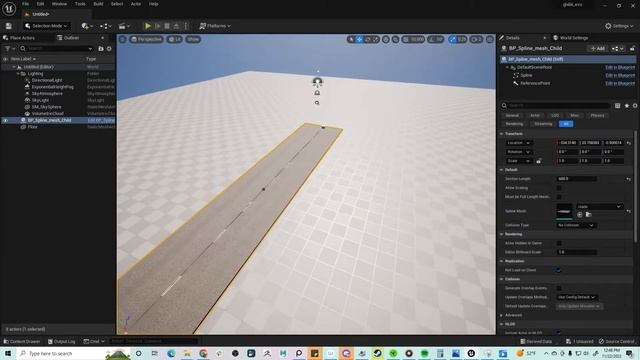Click Edit in Blueprint link for Spline
The width and height of the screenshot is (640, 360).
pyautogui.click(x=620, y=76)
